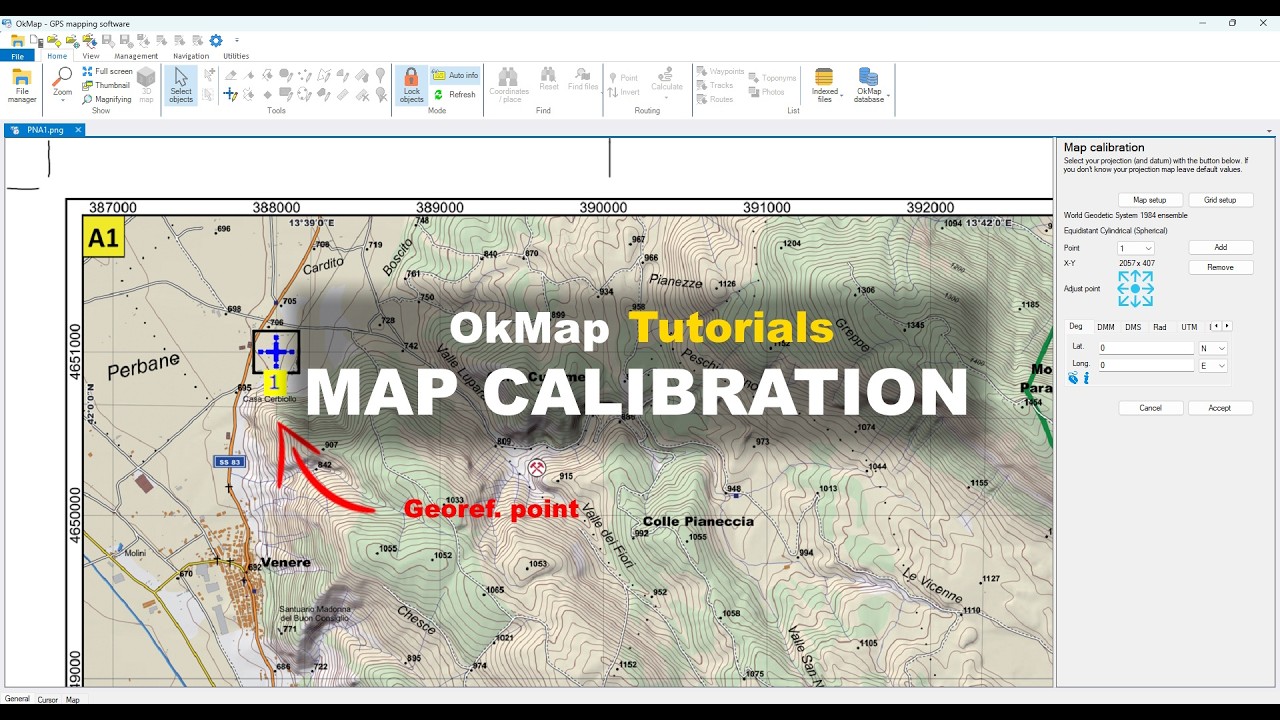Switch to the Management ribbon tab
This screenshot has height=720, width=1280.
click(136, 56)
